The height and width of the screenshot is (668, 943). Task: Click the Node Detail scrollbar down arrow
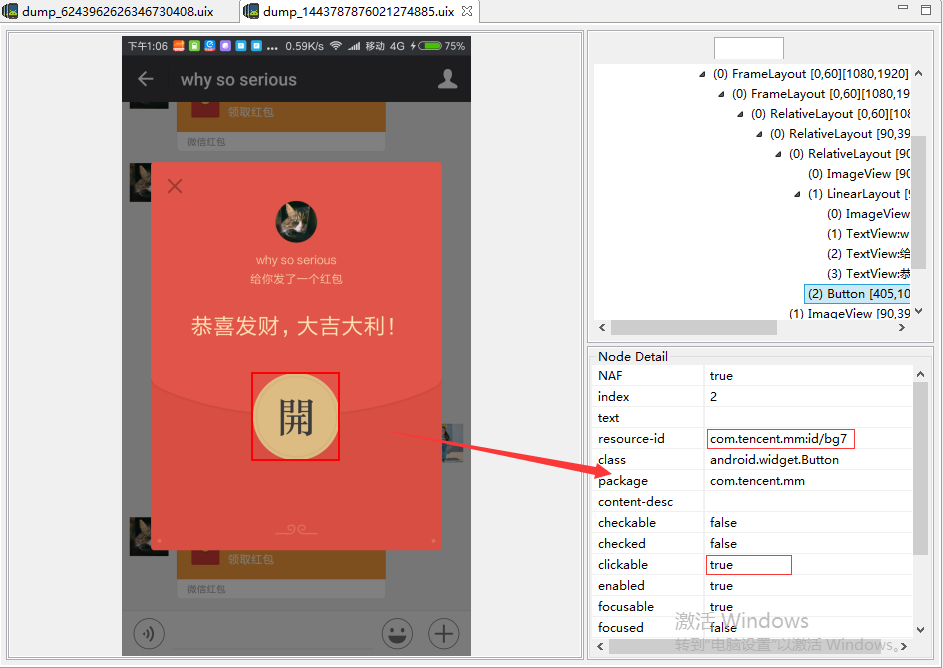tap(920, 630)
